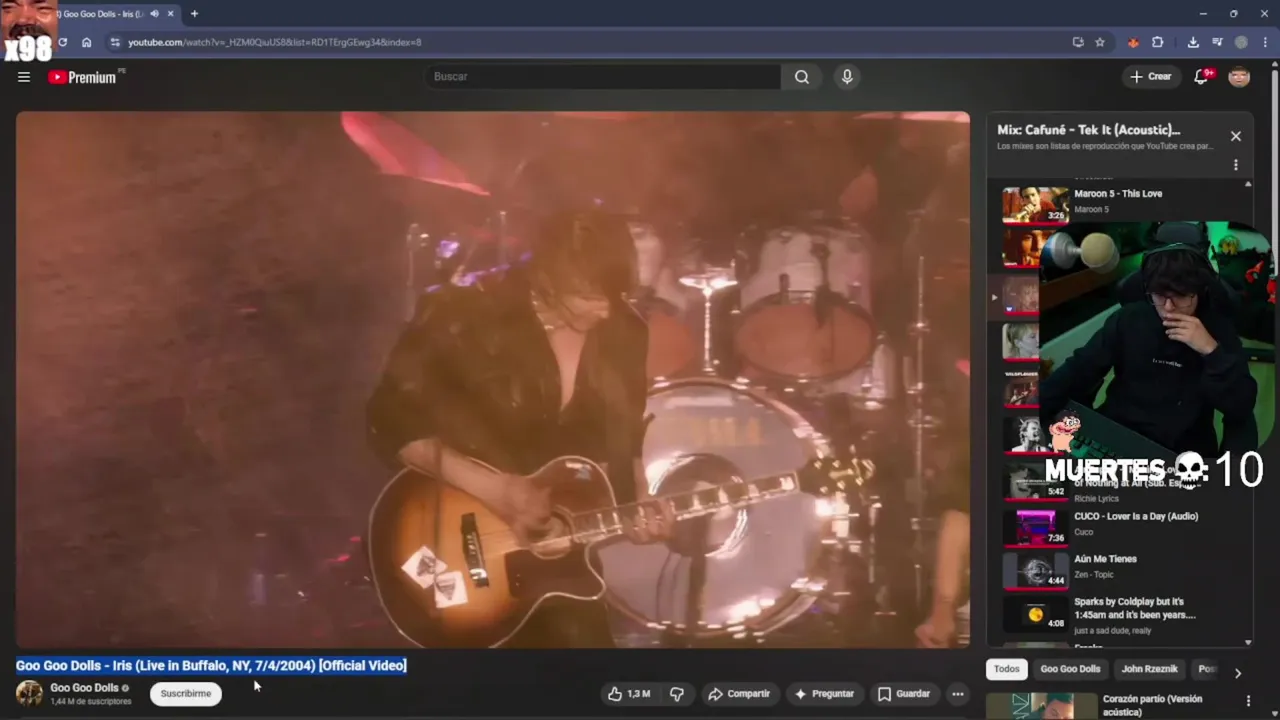Image resolution: width=1280 pixels, height=720 pixels.
Task: Click the Crear button
Action: 1151,77
